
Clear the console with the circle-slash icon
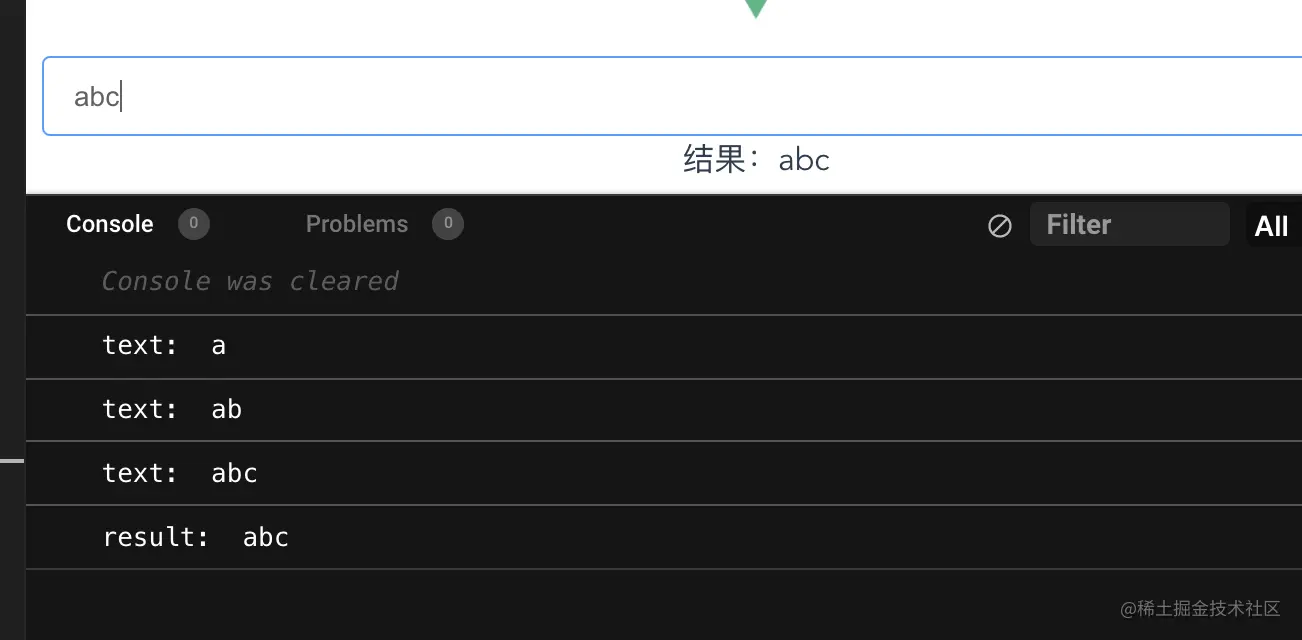[999, 226]
